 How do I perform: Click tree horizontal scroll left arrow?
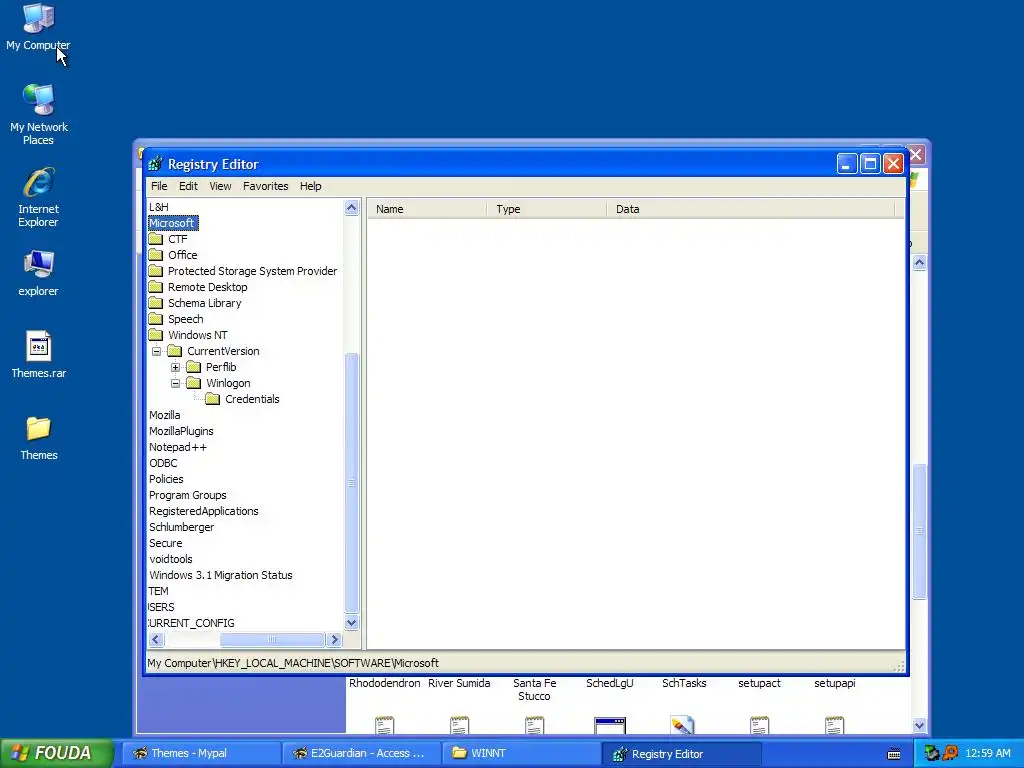click(x=155, y=639)
